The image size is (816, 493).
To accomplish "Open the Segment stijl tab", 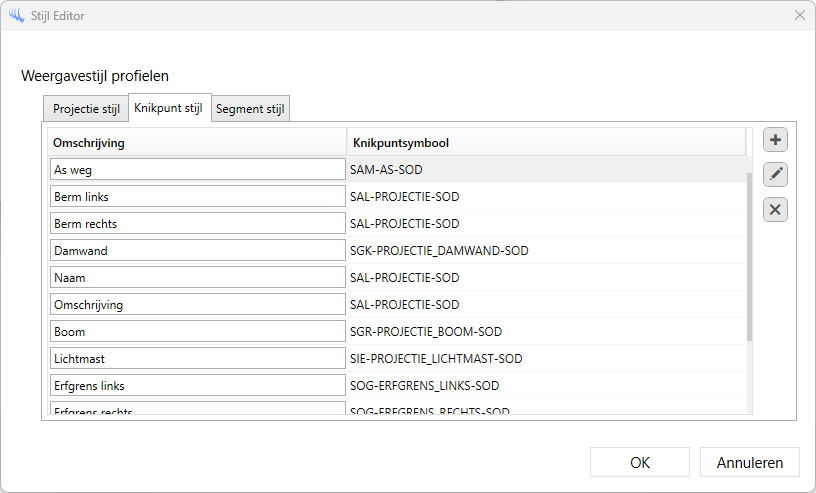I will [250, 109].
